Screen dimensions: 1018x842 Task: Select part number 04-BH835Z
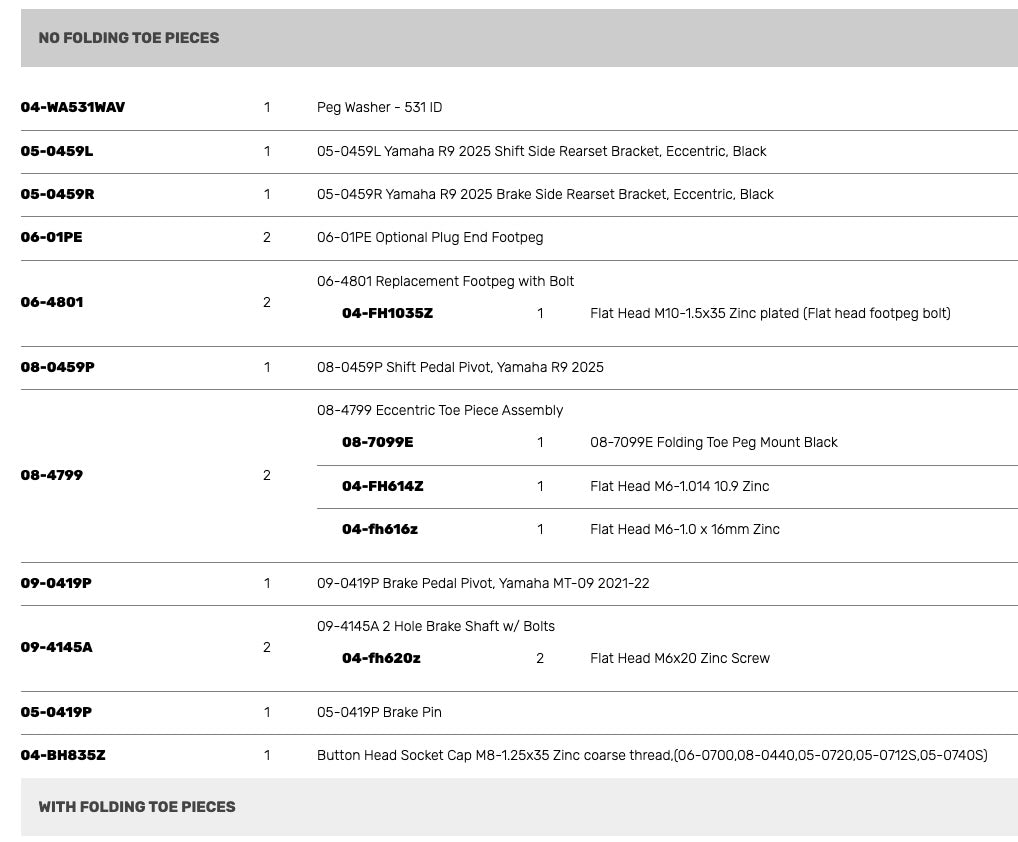(63, 755)
